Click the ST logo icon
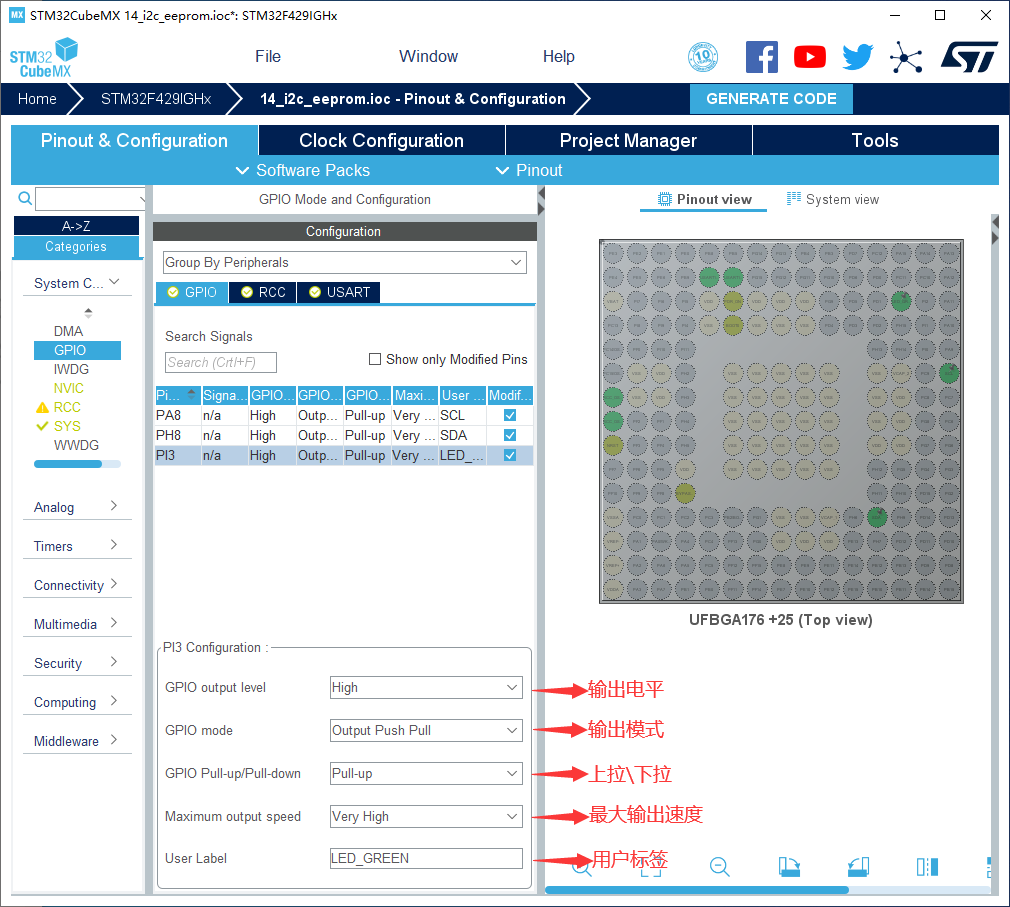The image size is (1010, 907). 968,57
